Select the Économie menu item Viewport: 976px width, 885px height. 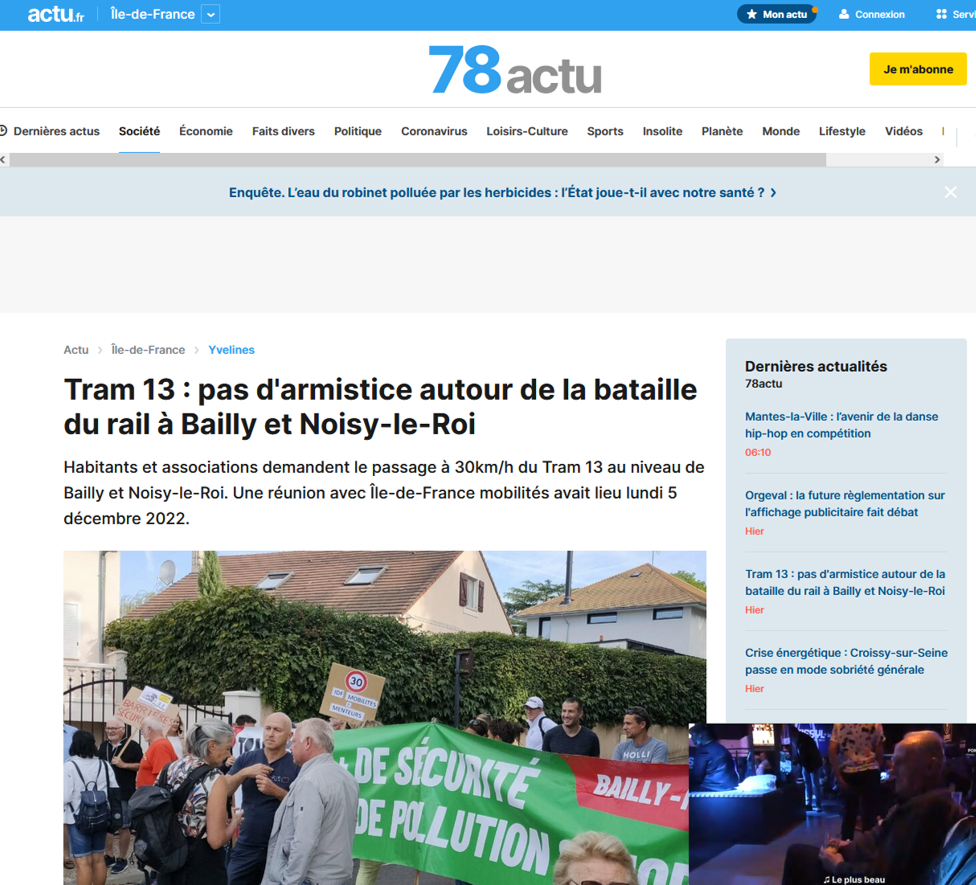pyautogui.click(x=205, y=131)
